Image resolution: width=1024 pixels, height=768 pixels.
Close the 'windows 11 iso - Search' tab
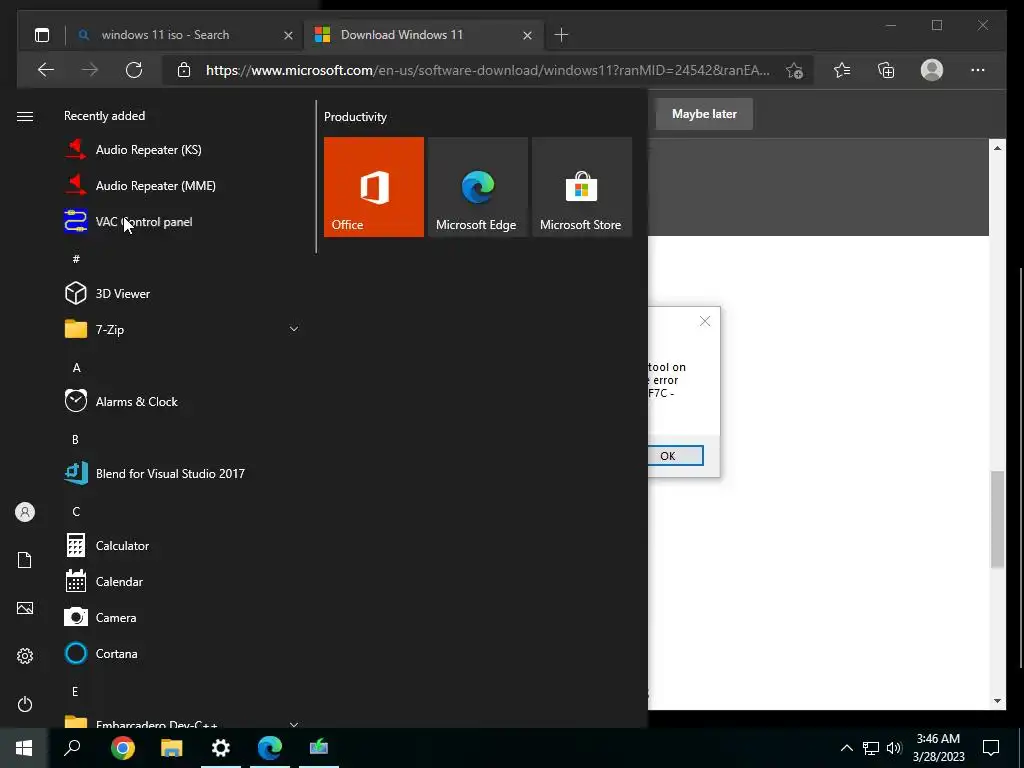click(288, 35)
